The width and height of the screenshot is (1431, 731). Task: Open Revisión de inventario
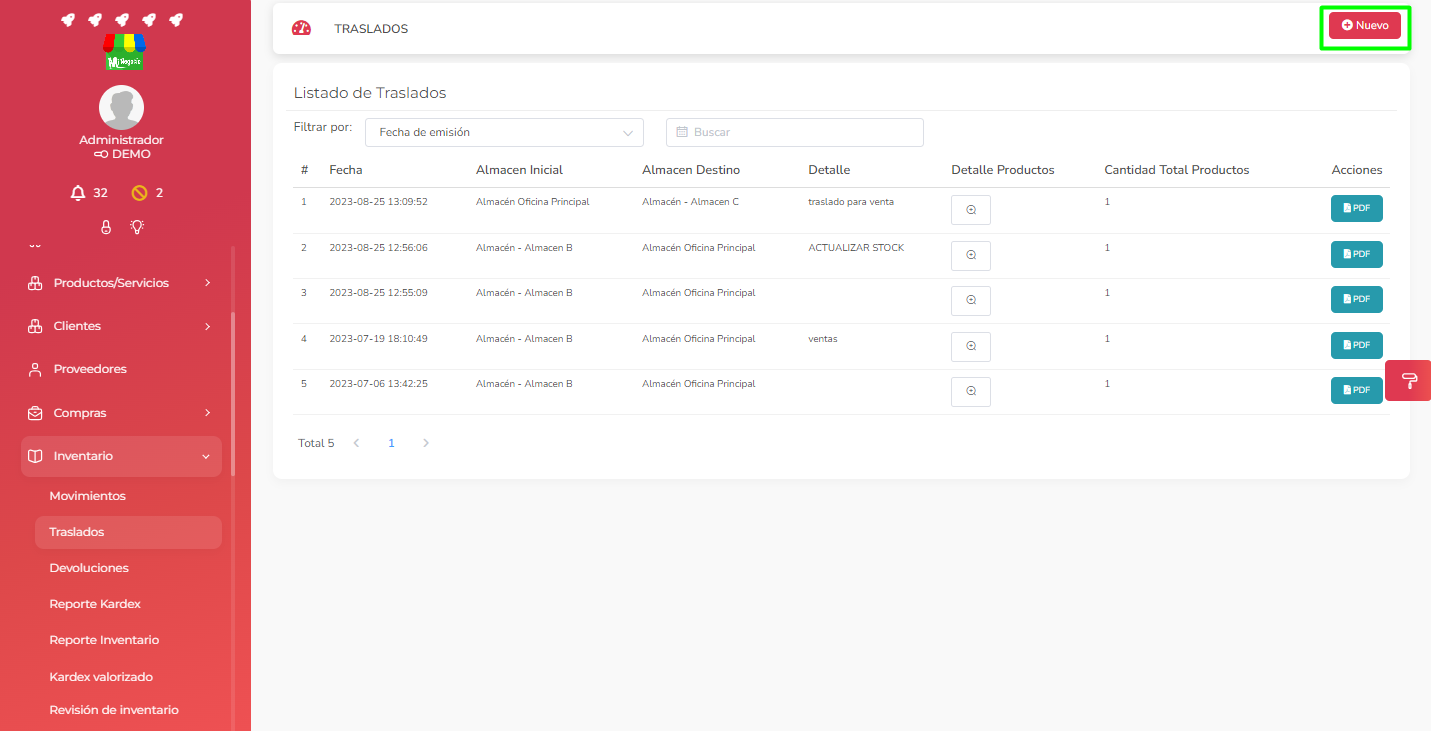point(114,710)
